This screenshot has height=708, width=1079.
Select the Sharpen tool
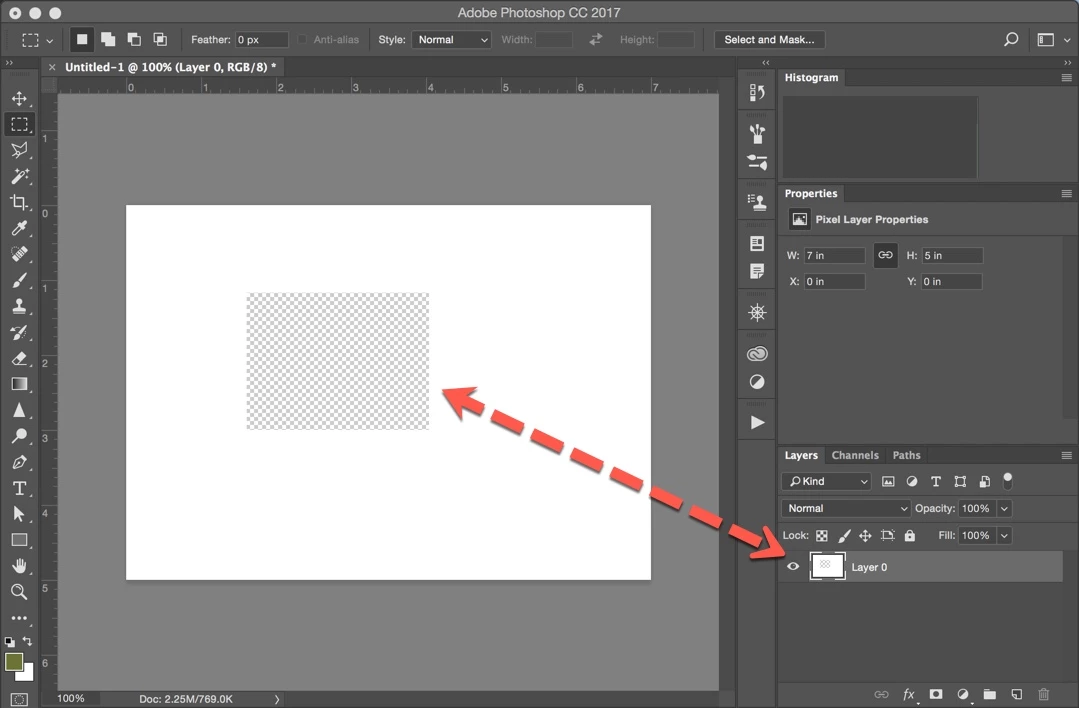(19, 410)
